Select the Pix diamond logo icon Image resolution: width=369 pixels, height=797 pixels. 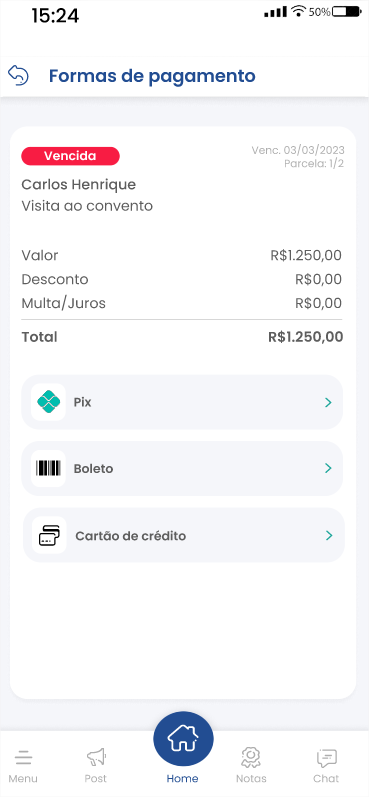pyautogui.click(x=48, y=402)
